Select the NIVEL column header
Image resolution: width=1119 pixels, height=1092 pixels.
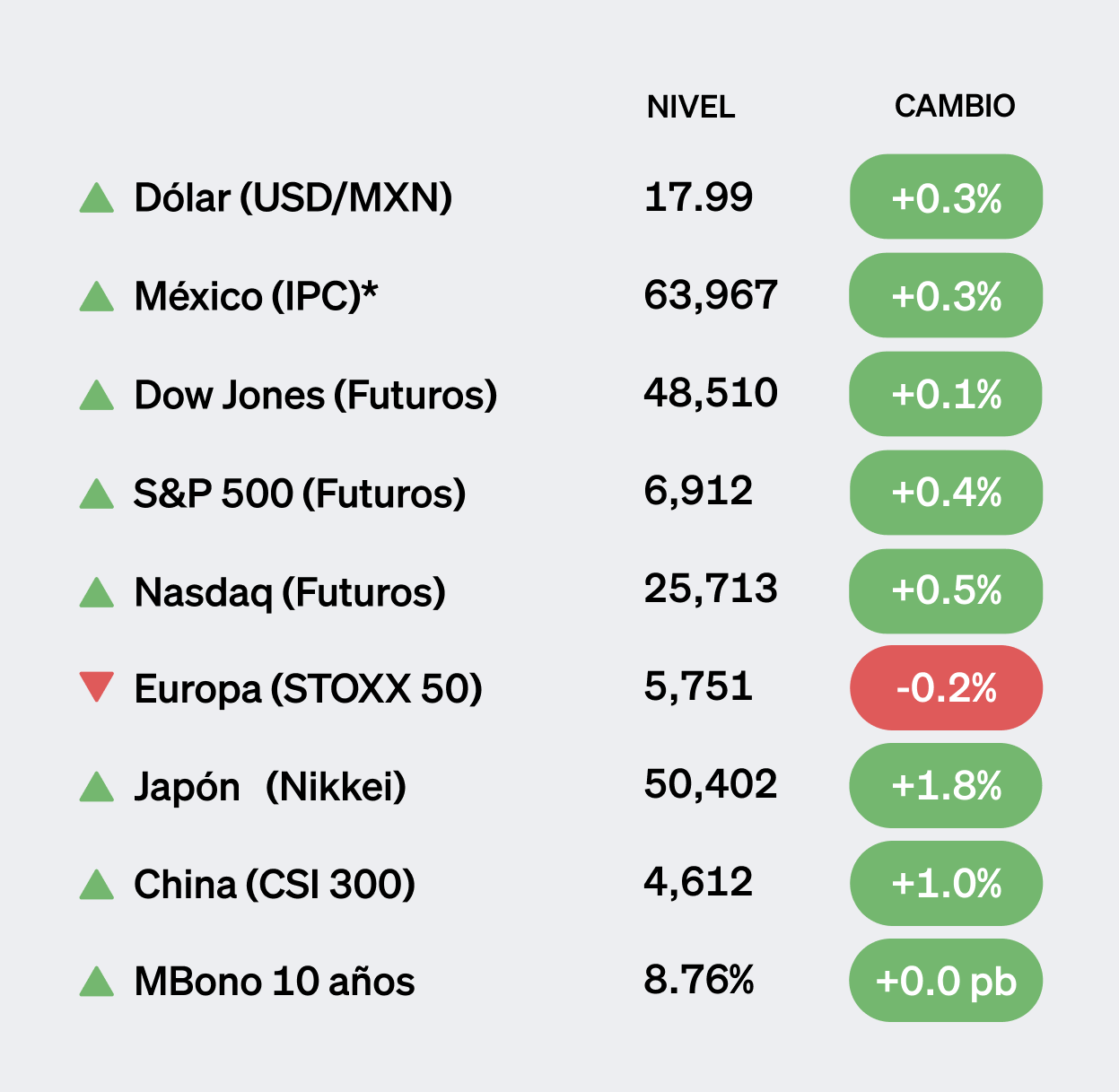click(x=691, y=107)
